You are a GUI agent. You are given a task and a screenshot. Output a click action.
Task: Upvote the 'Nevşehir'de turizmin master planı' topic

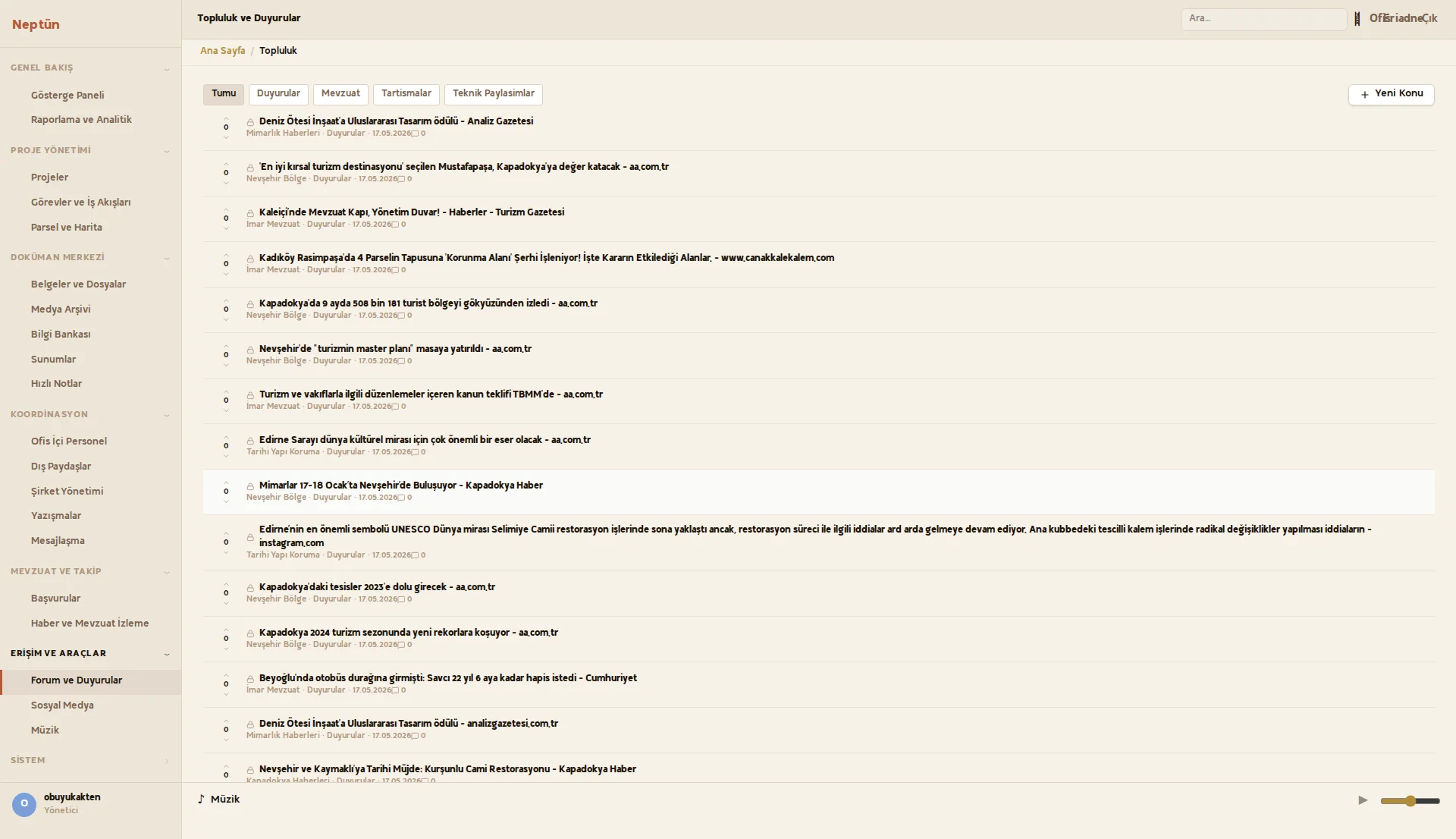coord(226,346)
